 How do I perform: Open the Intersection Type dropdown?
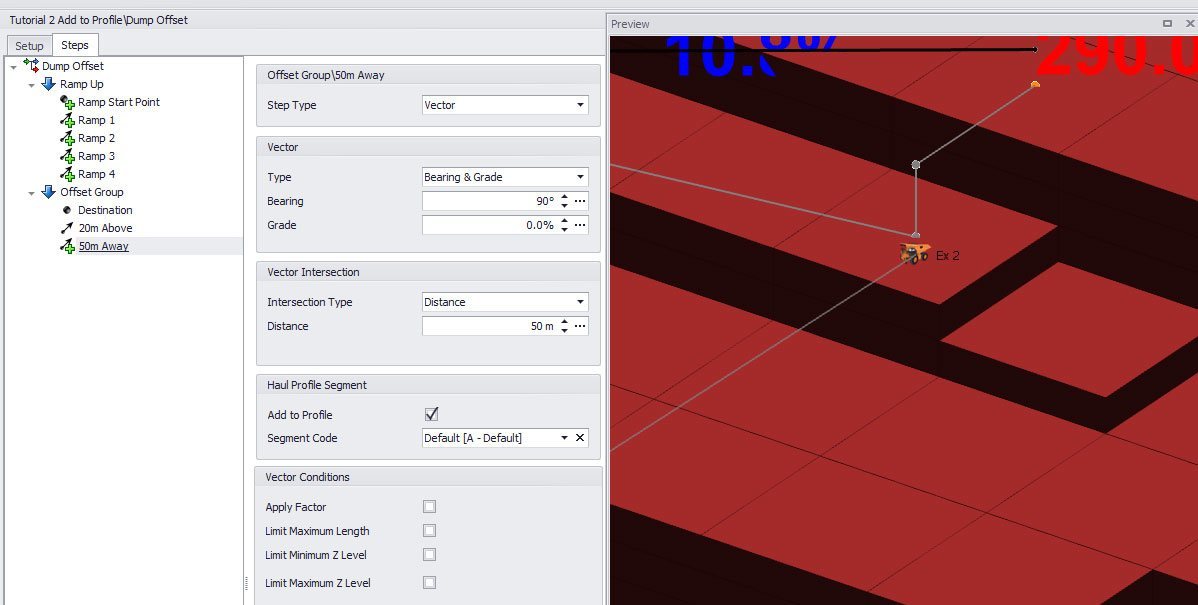[580, 302]
